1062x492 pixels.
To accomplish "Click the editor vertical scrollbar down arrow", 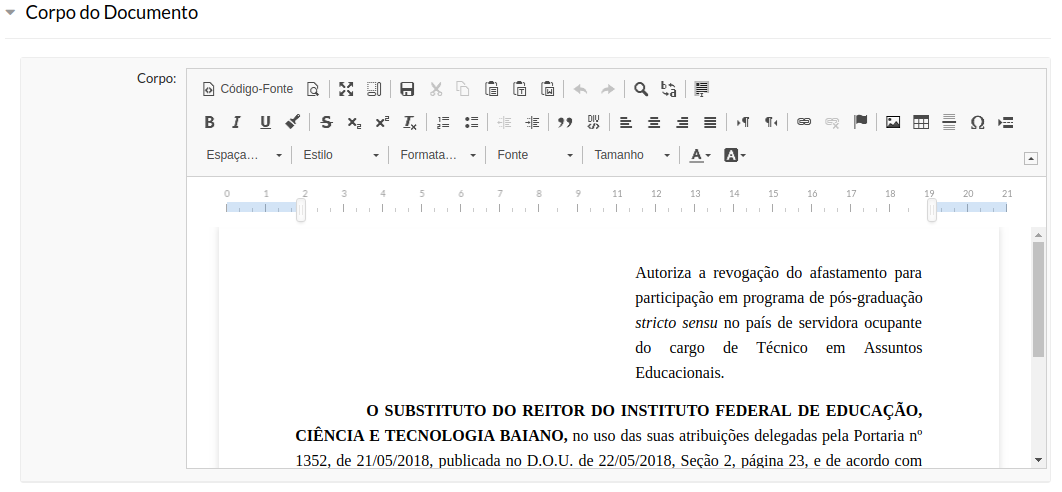I will click(x=1038, y=459).
